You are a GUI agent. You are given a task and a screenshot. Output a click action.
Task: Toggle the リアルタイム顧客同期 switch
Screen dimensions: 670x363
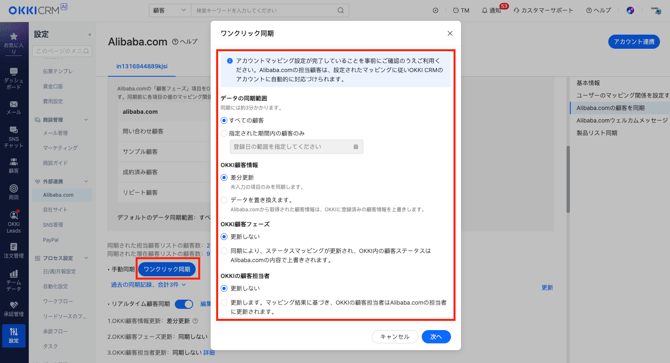point(184,304)
